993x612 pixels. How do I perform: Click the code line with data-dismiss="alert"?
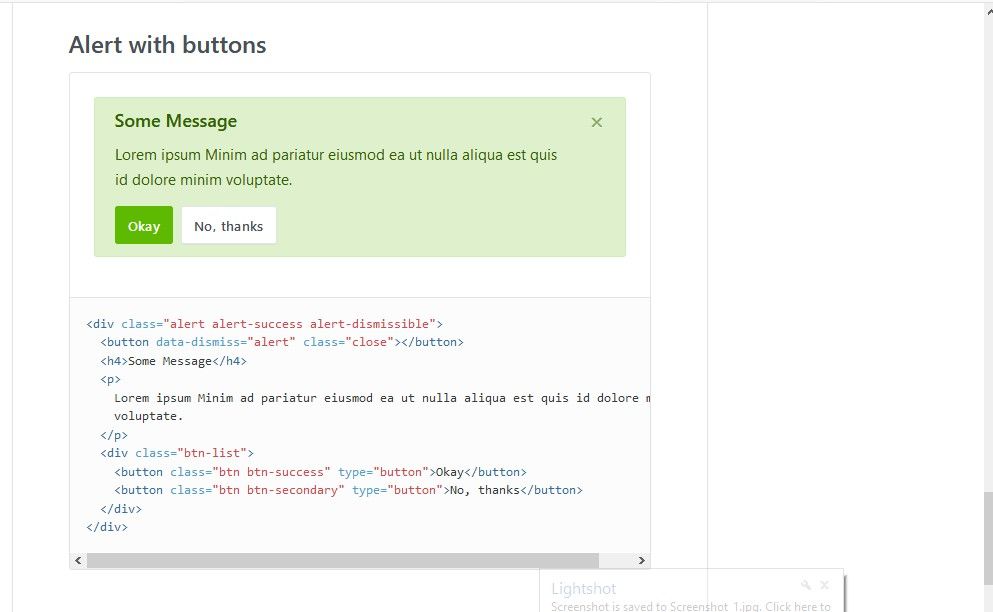(282, 342)
